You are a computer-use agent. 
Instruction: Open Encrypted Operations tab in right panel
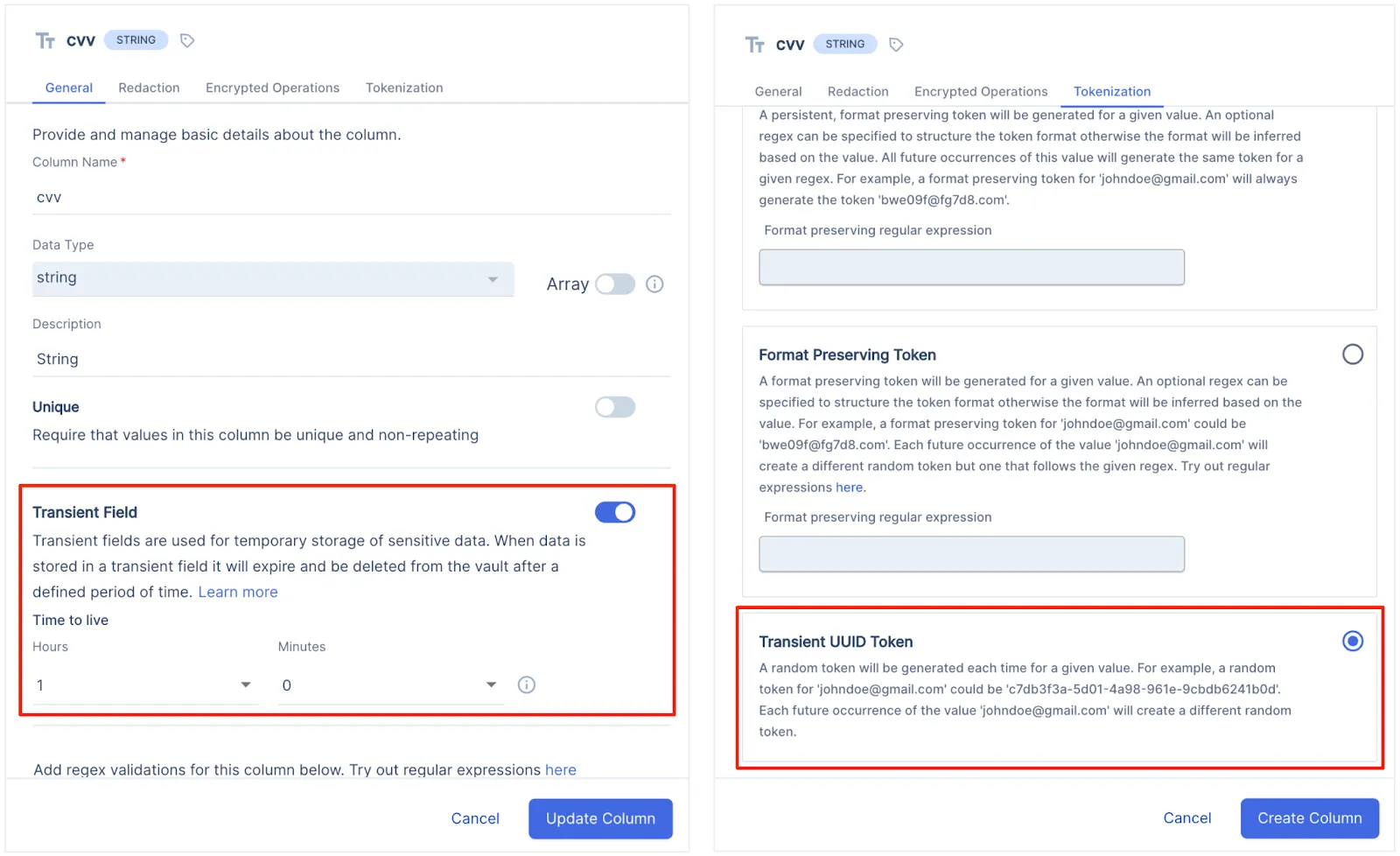tap(980, 92)
